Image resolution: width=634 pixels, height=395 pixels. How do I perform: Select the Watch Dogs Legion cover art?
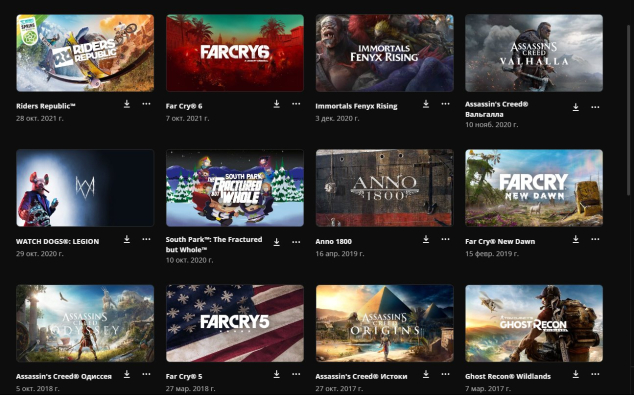pyautogui.click(x=85, y=188)
